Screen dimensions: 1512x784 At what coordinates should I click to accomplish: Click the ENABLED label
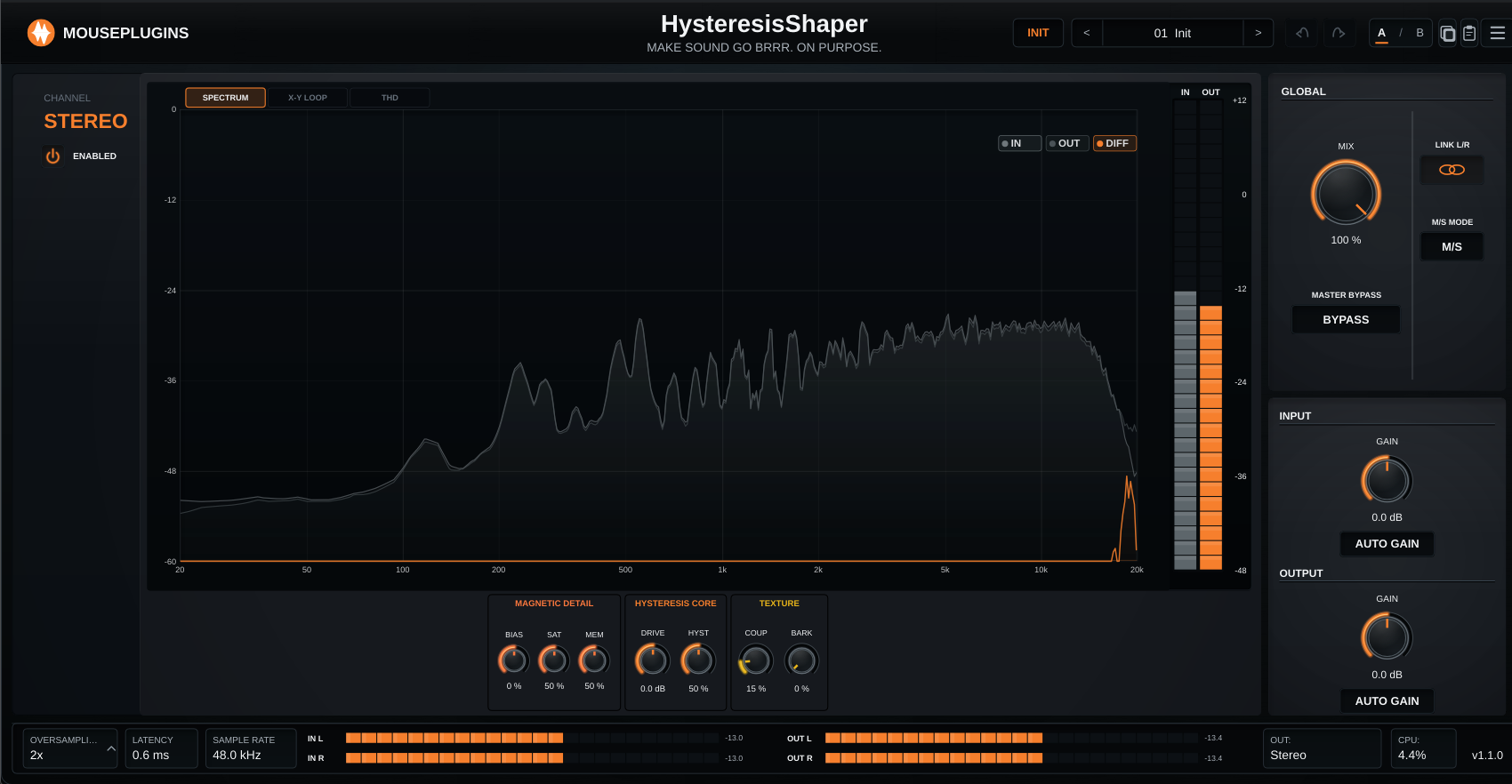click(x=94, y=156)
